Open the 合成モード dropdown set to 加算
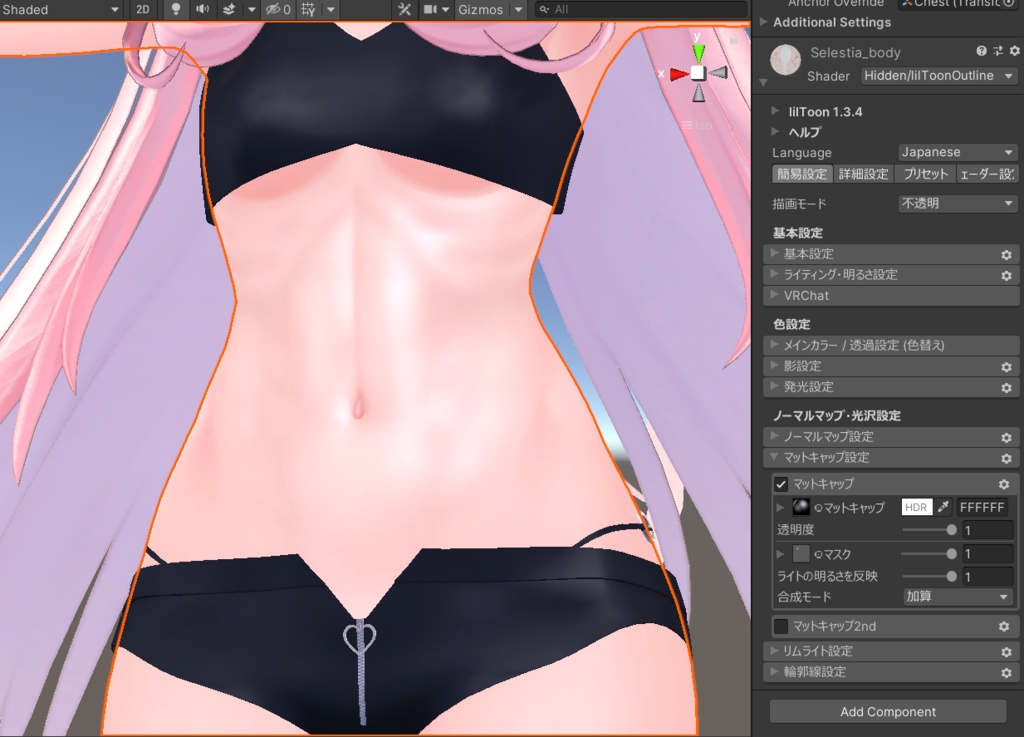Viewport: 1024px width, 737px height. point(956,597)
